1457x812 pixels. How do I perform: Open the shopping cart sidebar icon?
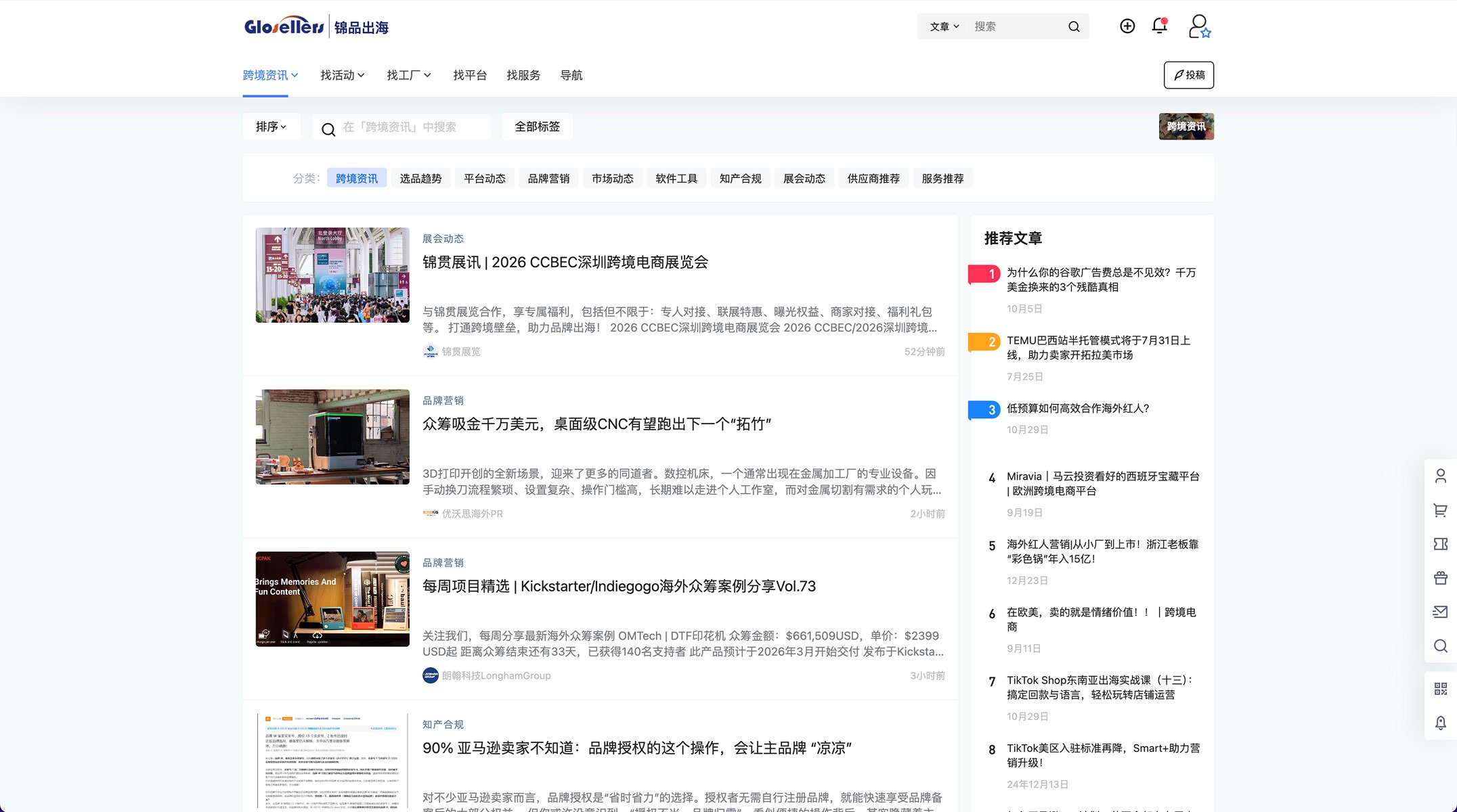point(1441,510)
